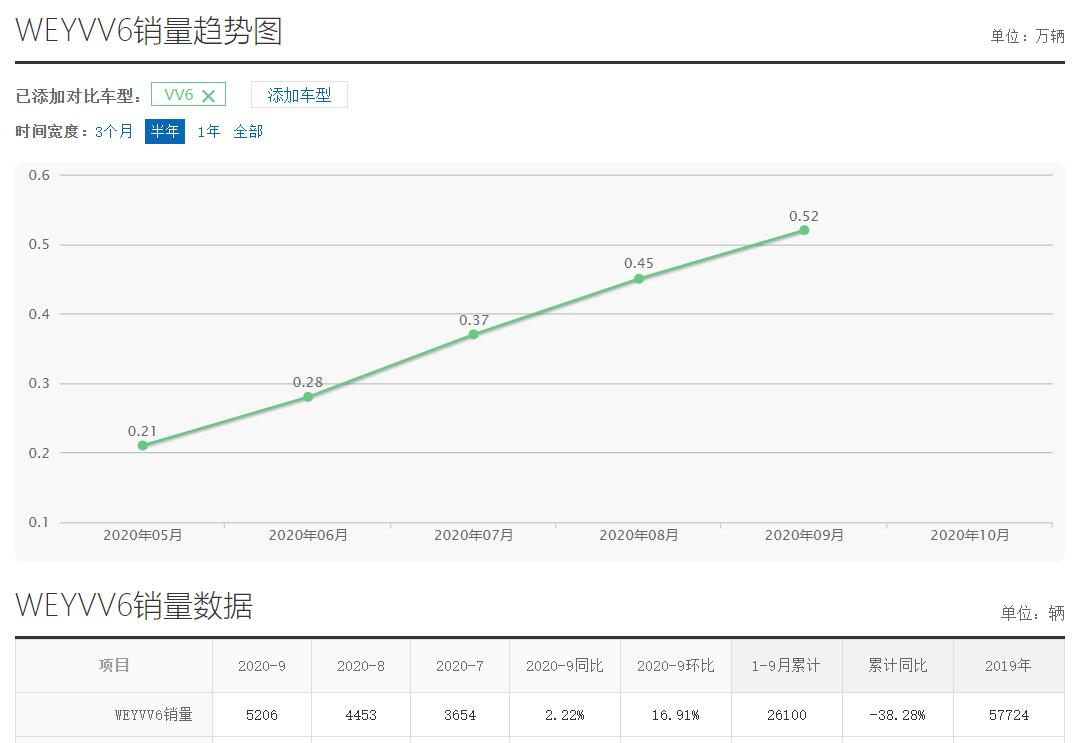Click the 4453 sales cell

[x=361, y=715]
